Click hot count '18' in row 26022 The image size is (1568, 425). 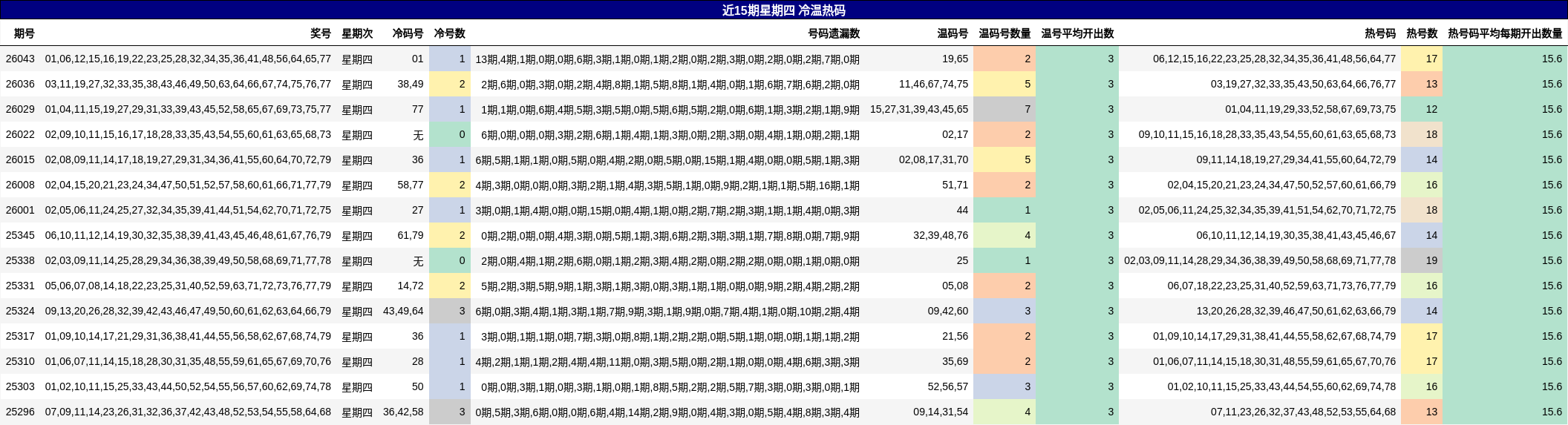[1422, 134]
